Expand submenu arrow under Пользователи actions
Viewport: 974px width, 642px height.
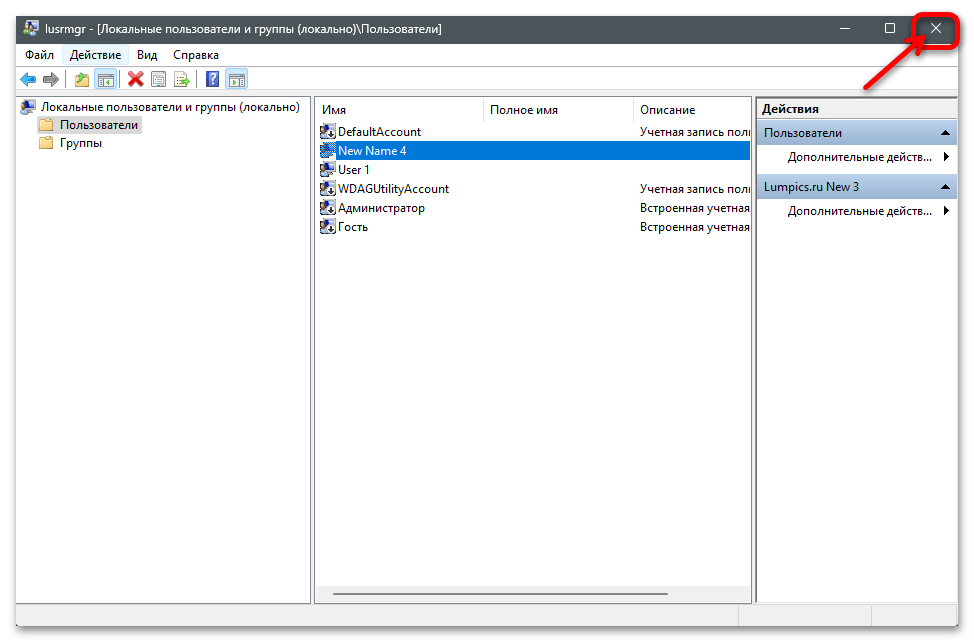pos(947,157)
